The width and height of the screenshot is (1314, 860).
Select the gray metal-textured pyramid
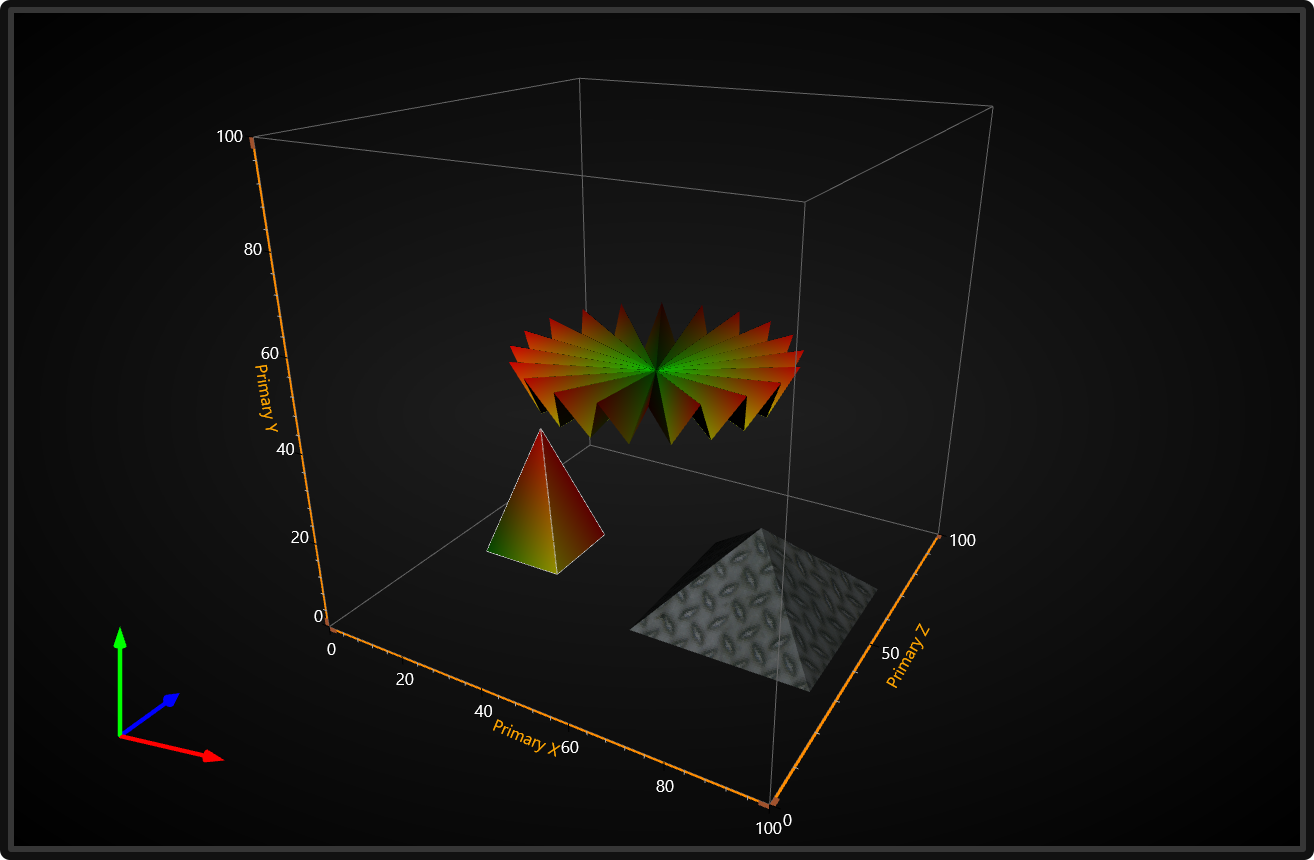click(755, 609)
